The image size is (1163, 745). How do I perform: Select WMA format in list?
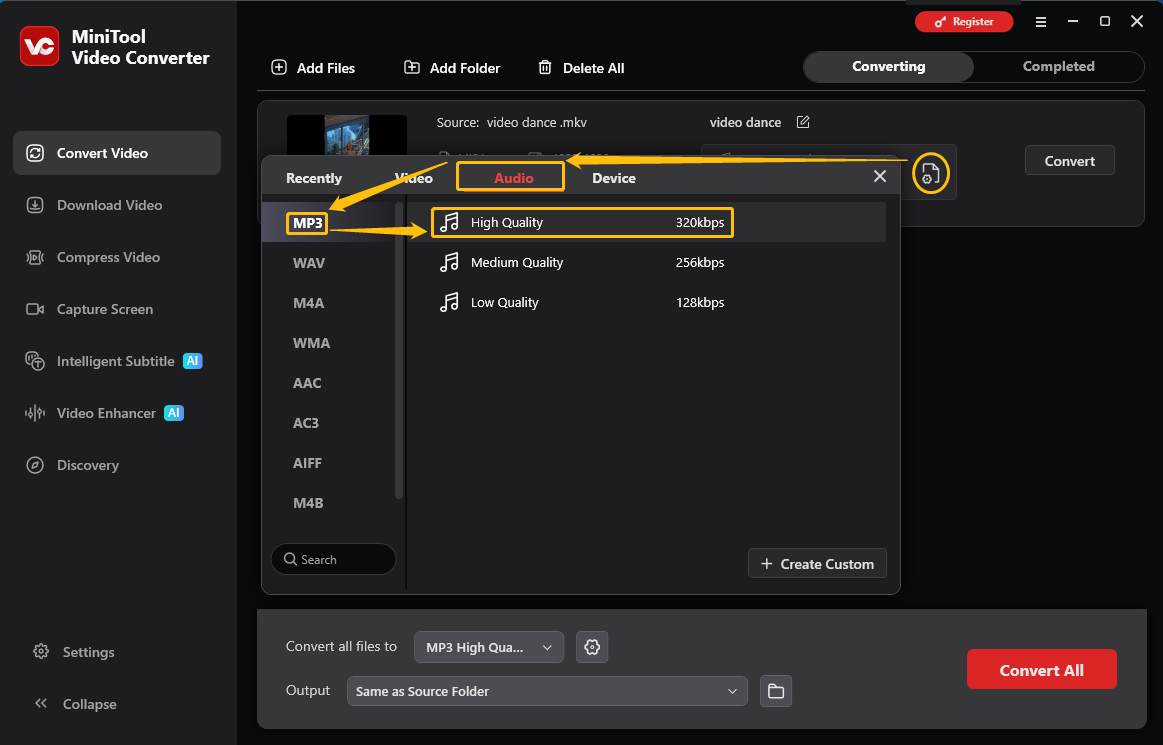pos(312,343)
